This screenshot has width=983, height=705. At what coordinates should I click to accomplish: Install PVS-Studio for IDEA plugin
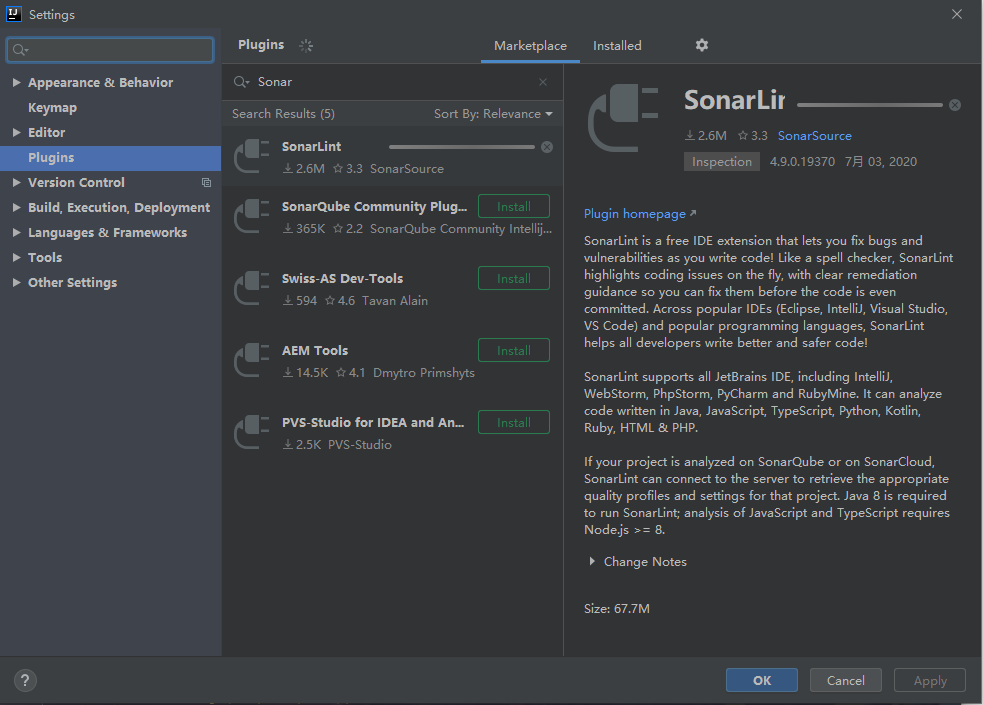coord(514,422)
